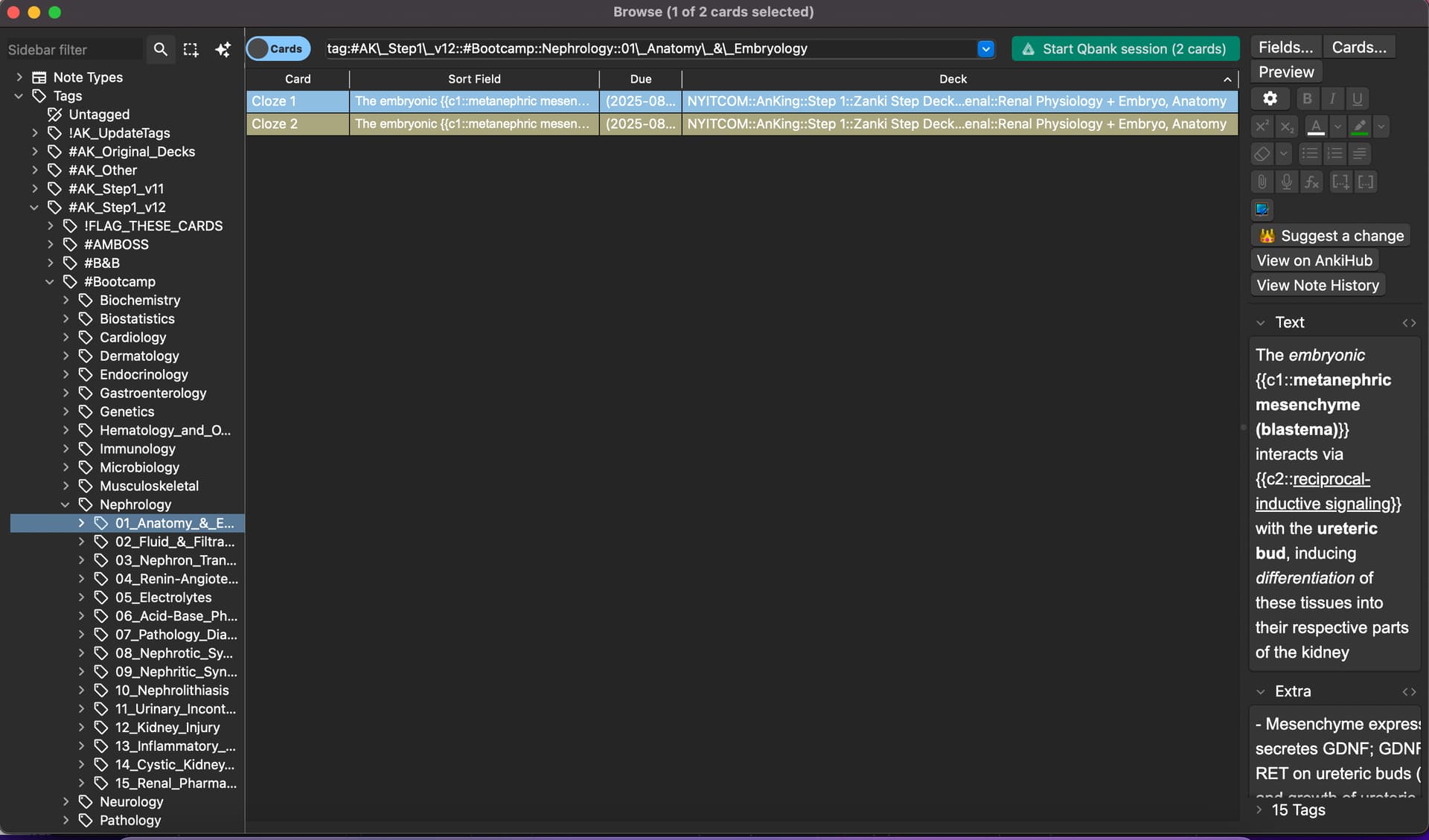Click in the Sidebar filter field
This screenshot has height=840, width=1429.
(x=73, y=49)
